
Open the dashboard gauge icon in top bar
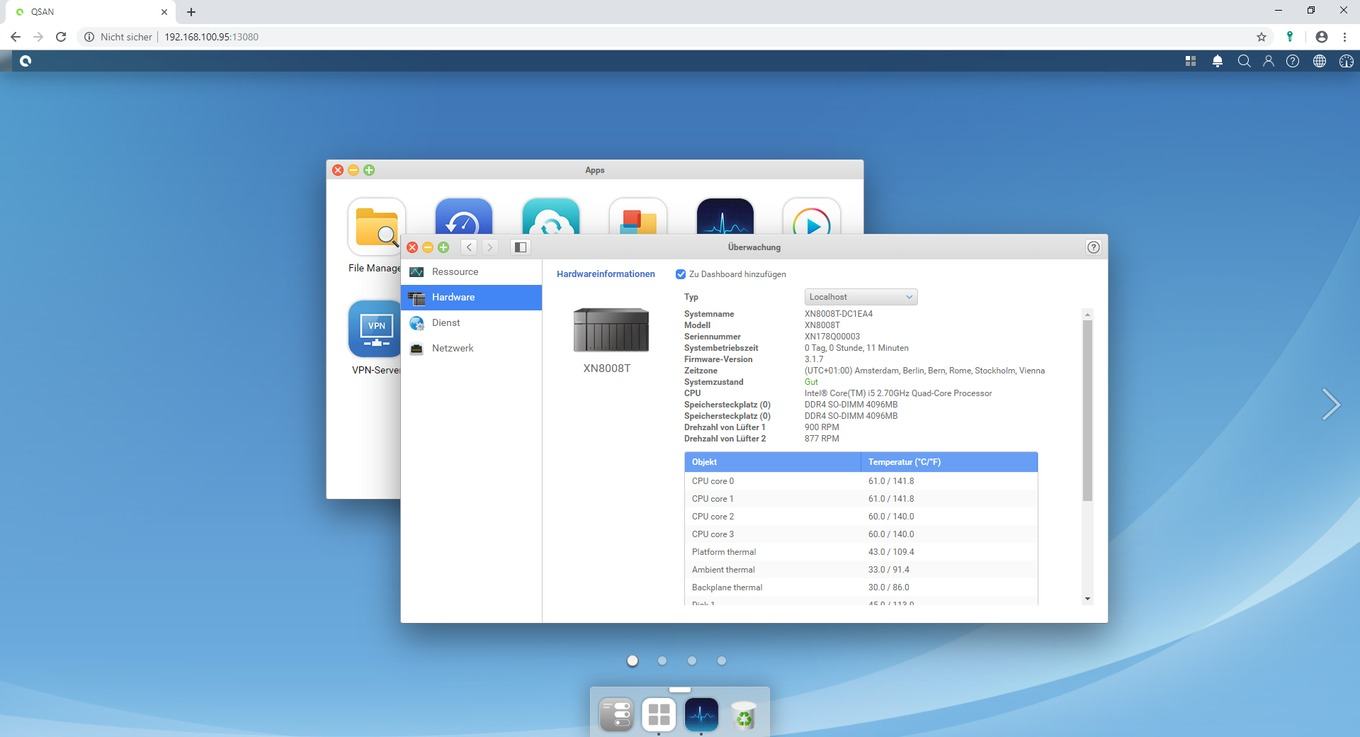click(x=1345, y=61)
